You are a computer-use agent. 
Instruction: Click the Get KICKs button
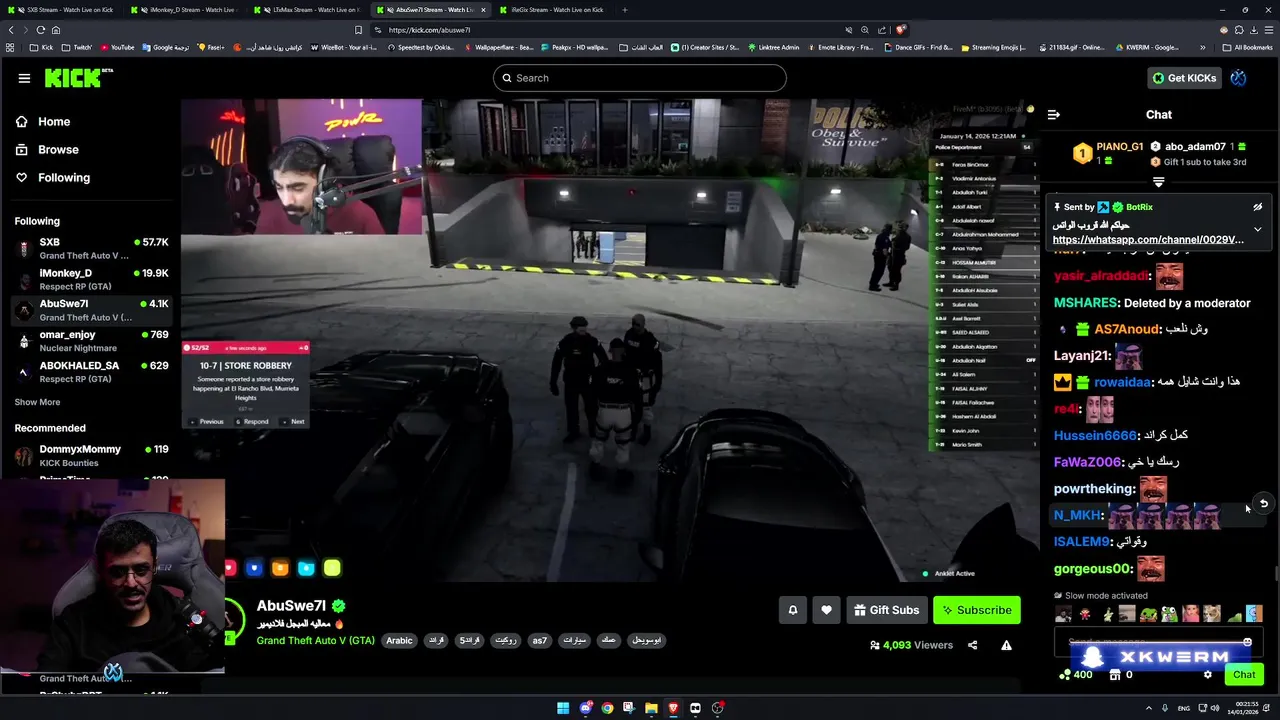point(1184,78)
